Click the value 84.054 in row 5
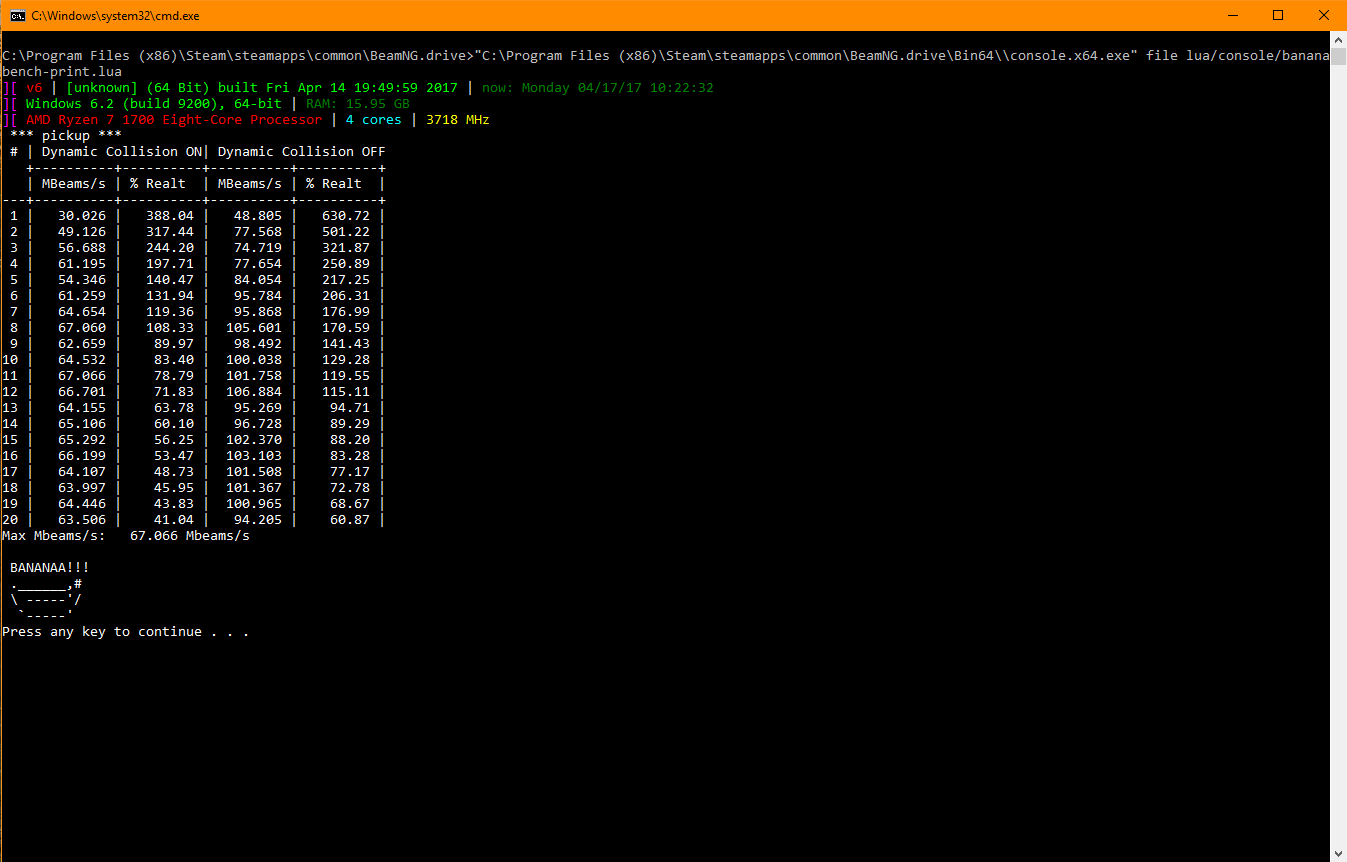 pos(258,280)
